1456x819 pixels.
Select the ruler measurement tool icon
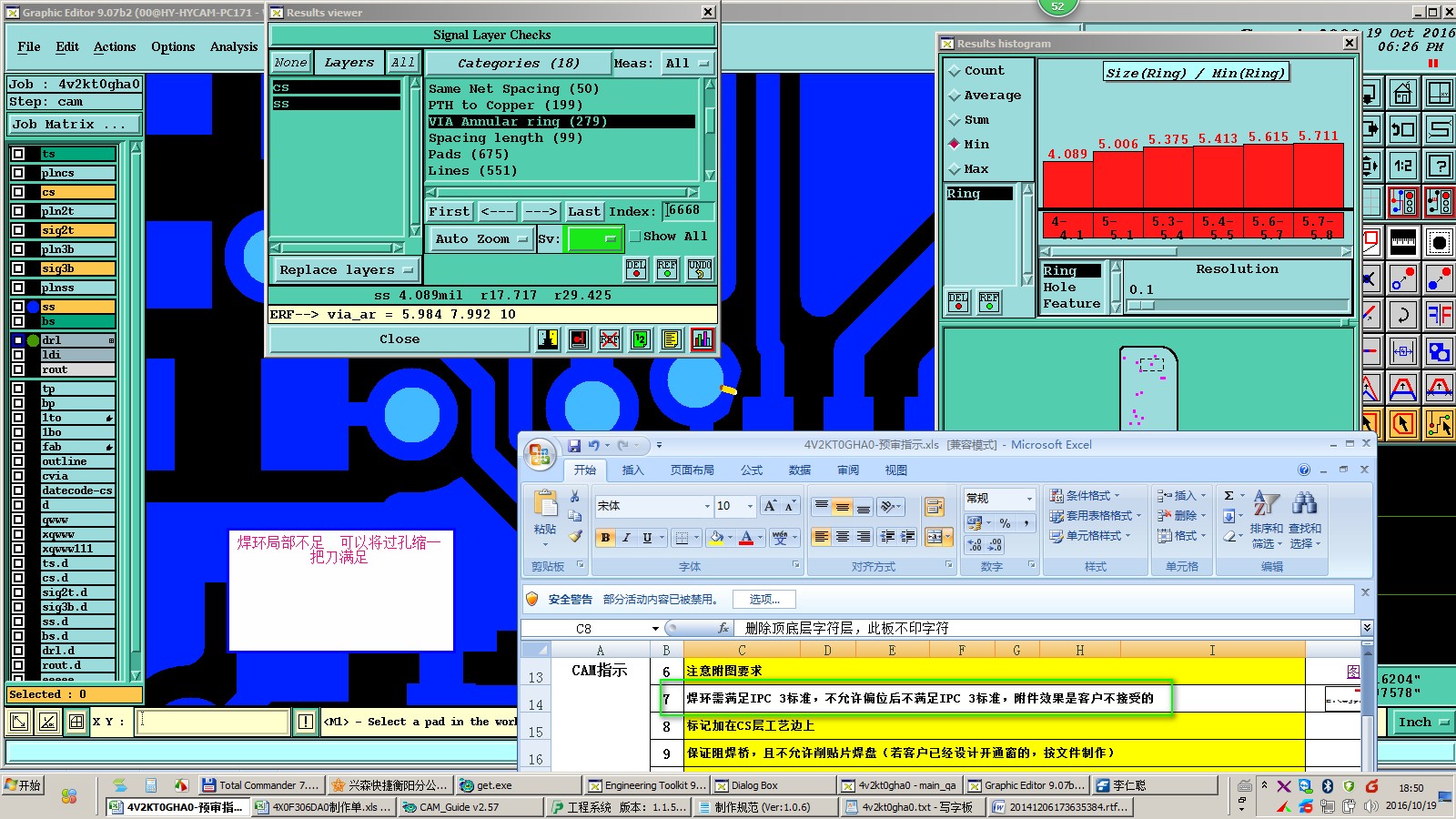pos(1402,242)
